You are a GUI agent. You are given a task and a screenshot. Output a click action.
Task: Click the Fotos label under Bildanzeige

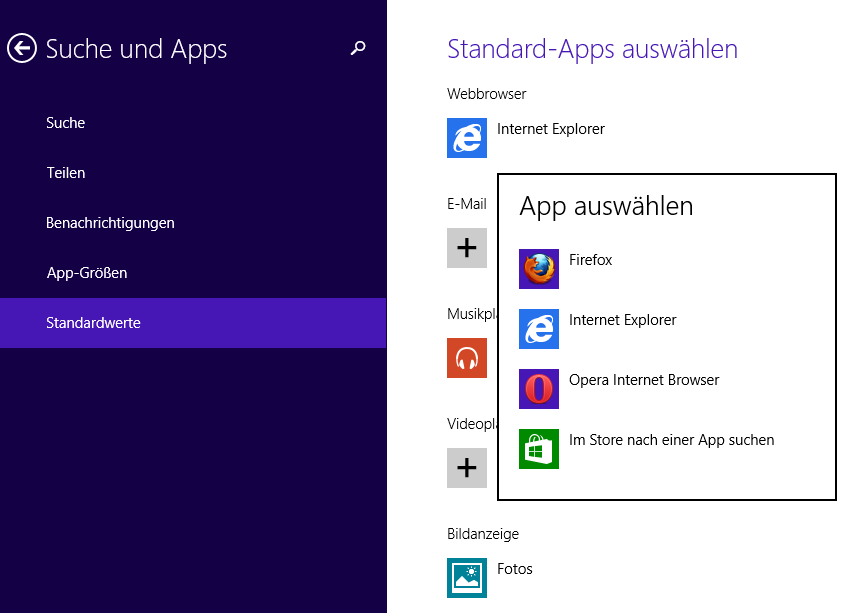click(x=515, y=569)
